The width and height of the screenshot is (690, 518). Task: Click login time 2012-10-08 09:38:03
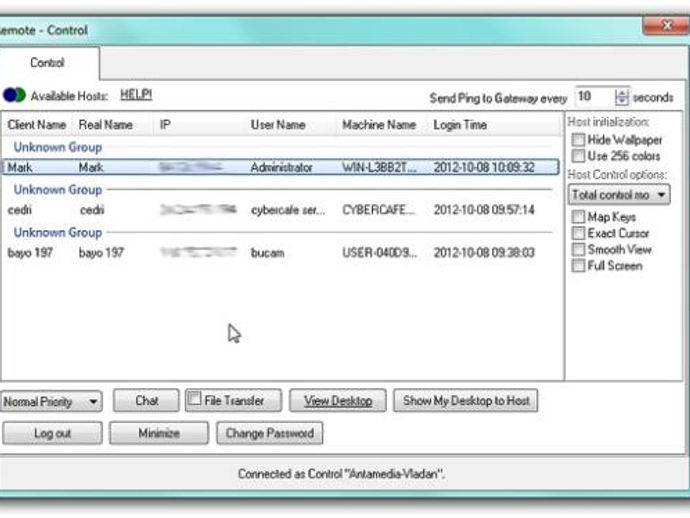click(x=484, y=253)
